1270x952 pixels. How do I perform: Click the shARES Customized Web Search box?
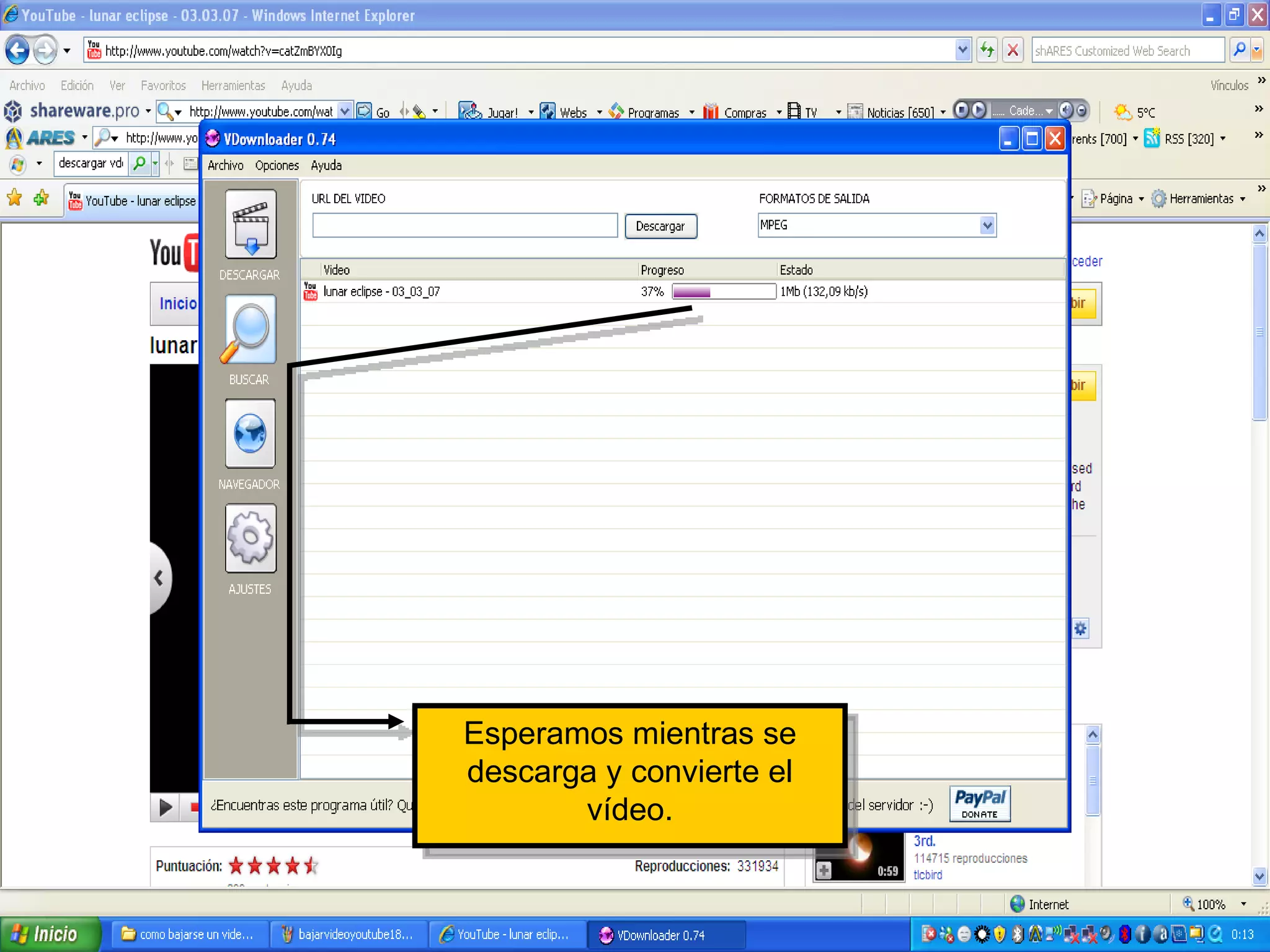1128,50
